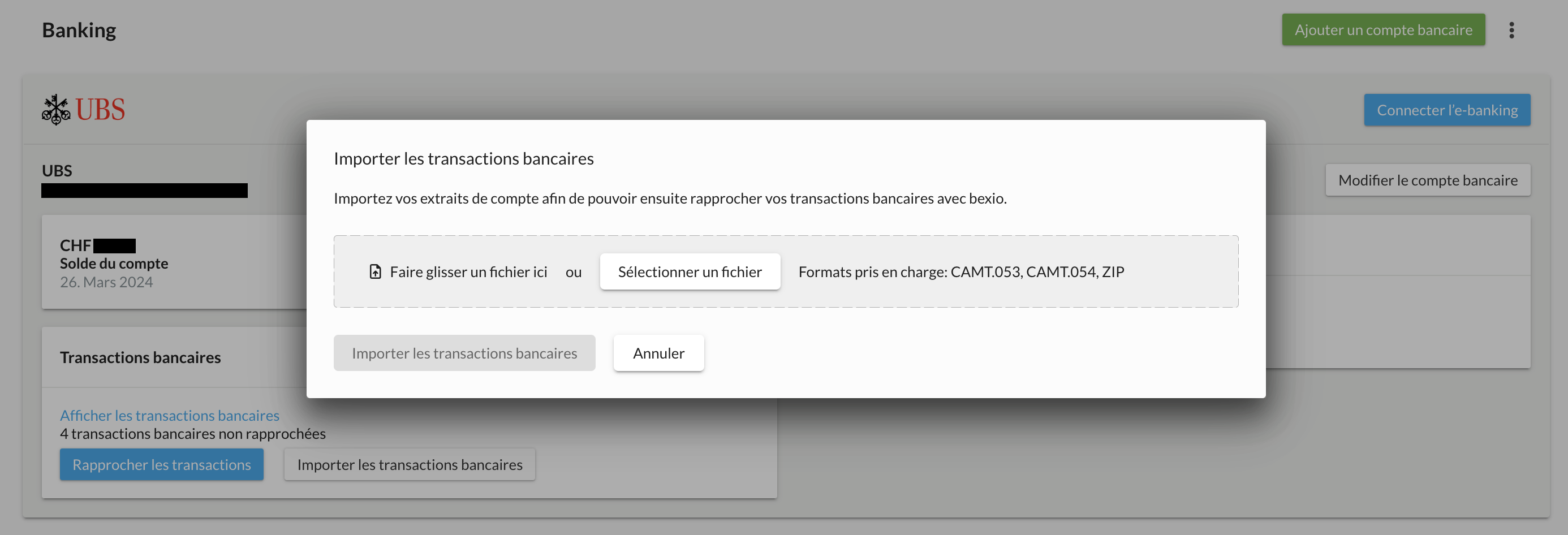Click Rapprocher les transactions button
The image size is (1568, 535).
tap(161, 464)
